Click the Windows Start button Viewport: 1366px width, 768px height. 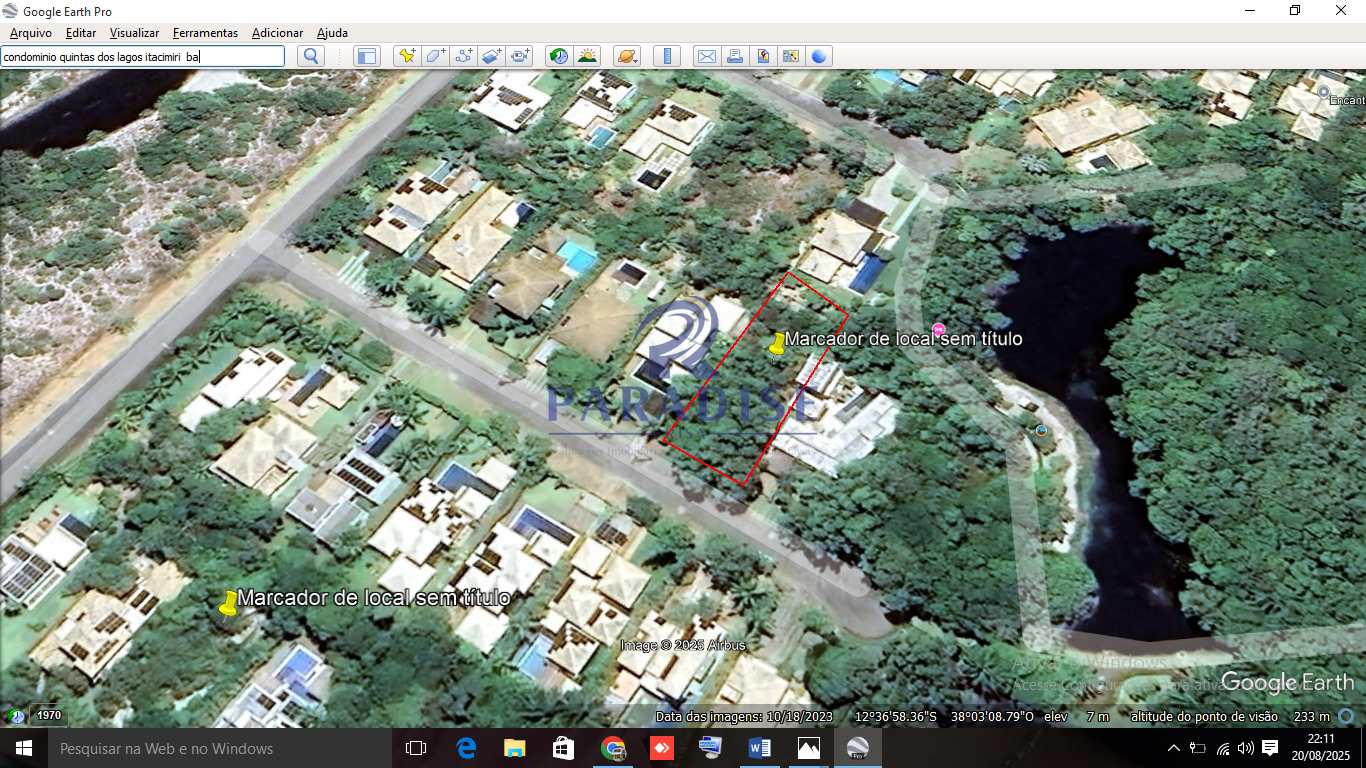pos(23,748)
